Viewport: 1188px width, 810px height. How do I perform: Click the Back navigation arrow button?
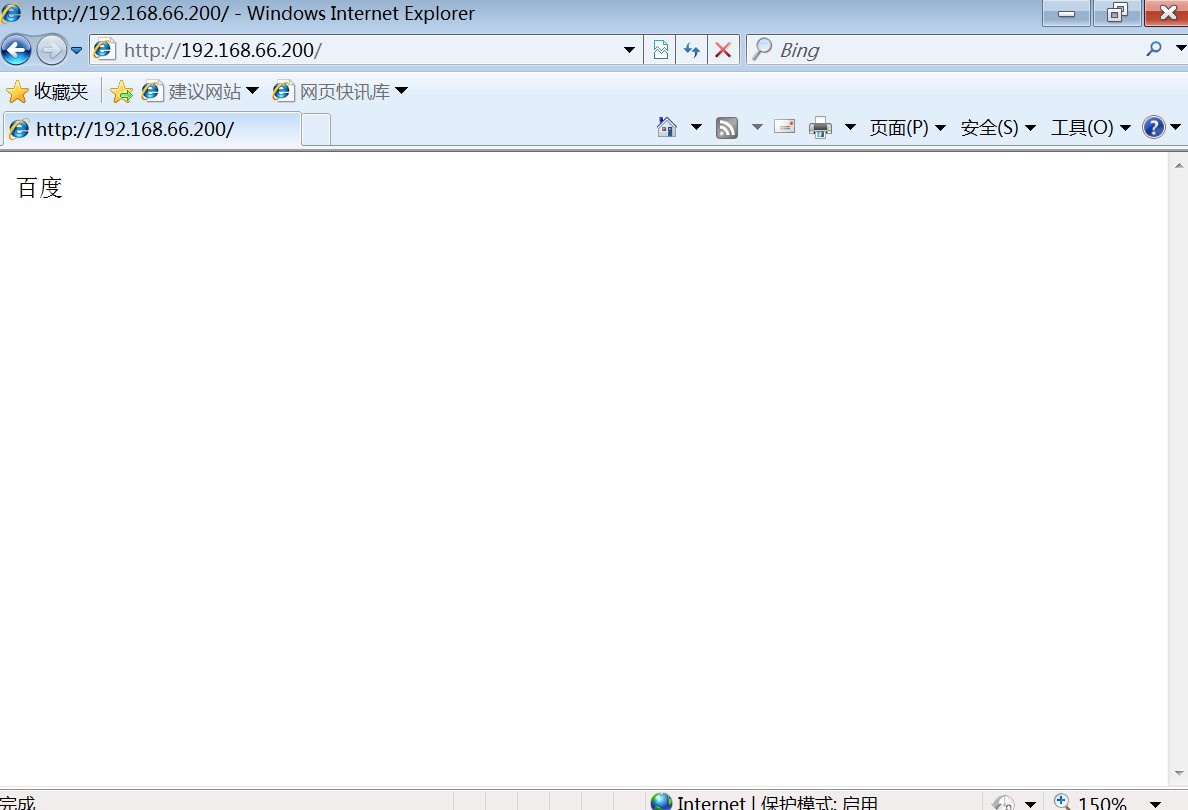coord(16,50)
